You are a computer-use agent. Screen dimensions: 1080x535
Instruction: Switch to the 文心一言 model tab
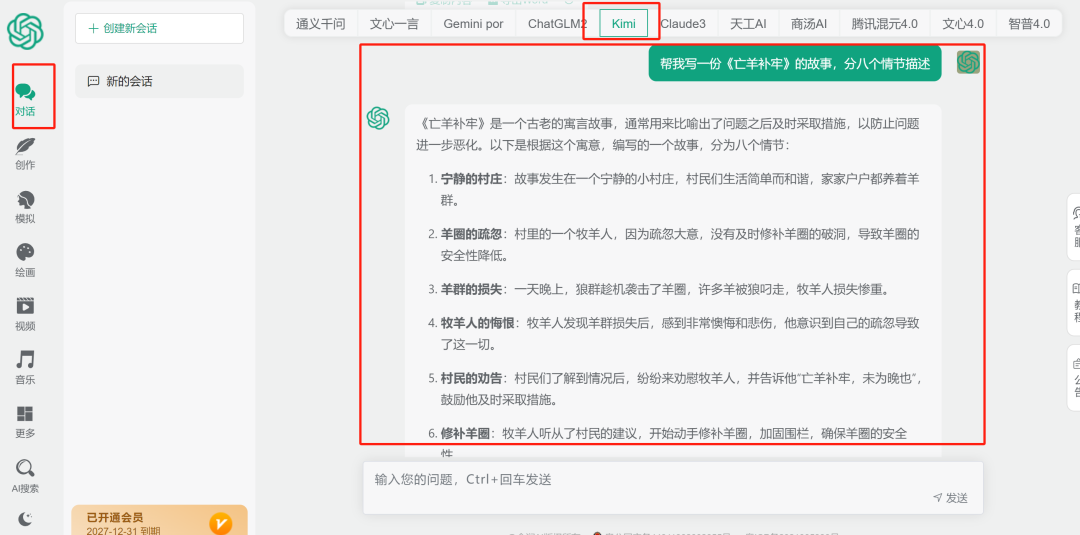[394, 24]
